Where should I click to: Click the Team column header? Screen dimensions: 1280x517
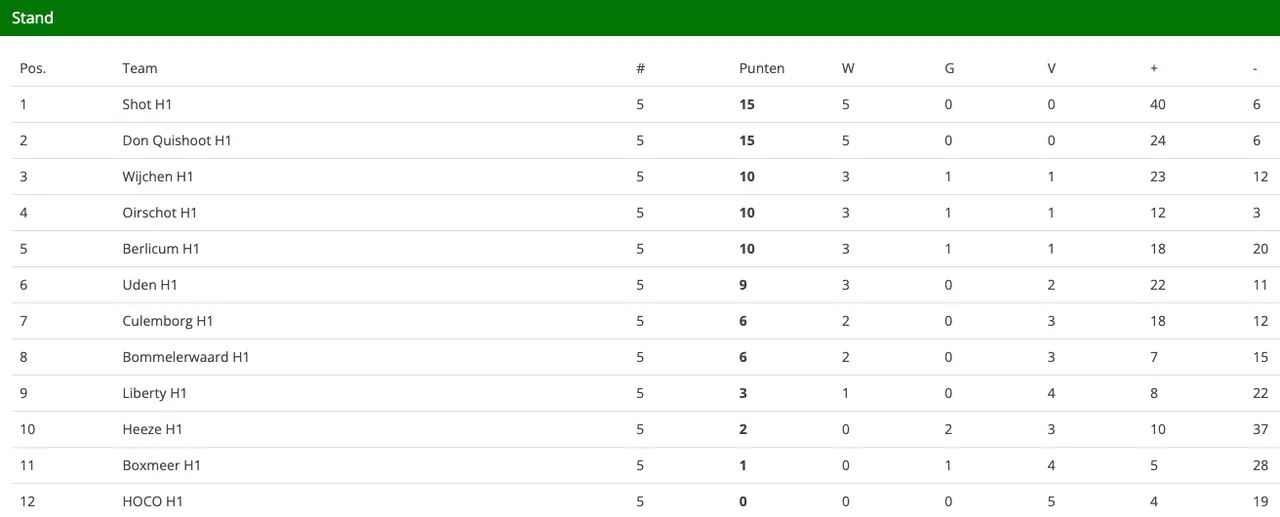[140, 69]
